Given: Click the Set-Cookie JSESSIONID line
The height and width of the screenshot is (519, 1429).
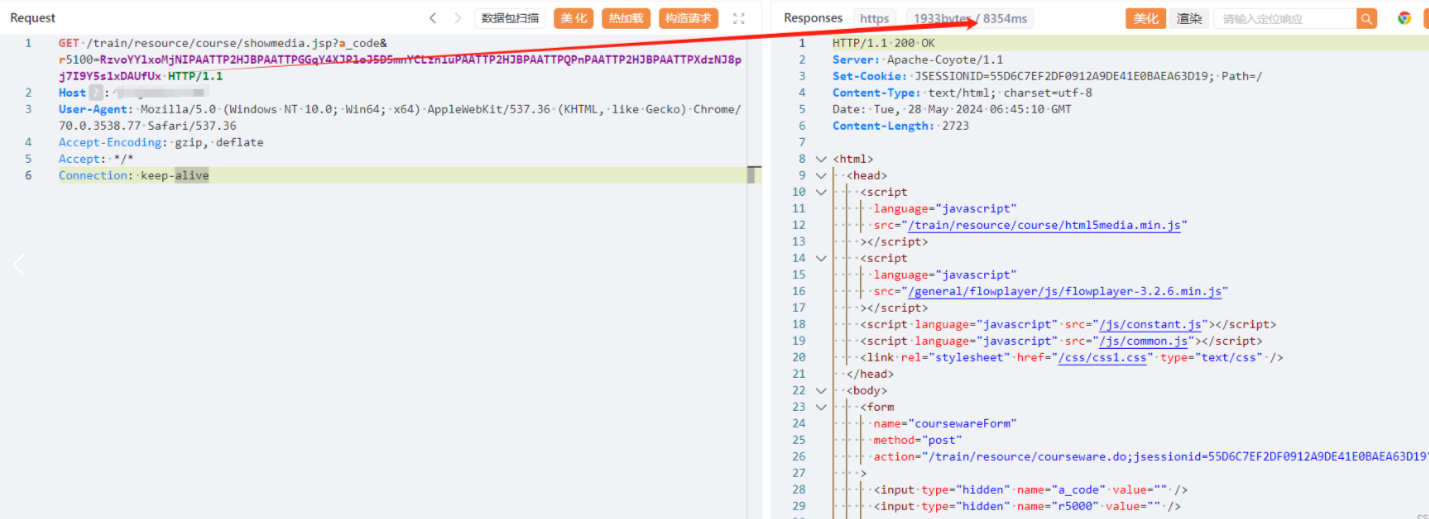Looking at the screenshot, I should (1047, 76).
